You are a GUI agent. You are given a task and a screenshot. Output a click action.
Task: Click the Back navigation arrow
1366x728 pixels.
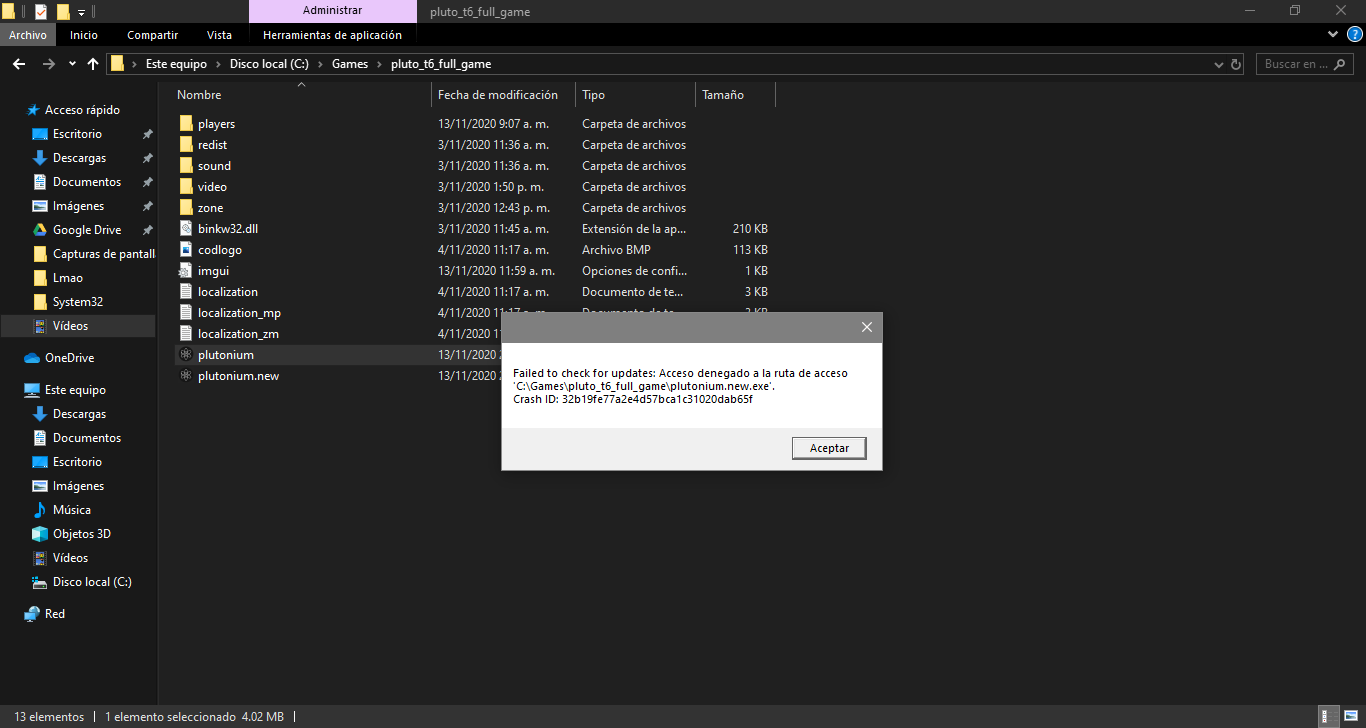19,64
